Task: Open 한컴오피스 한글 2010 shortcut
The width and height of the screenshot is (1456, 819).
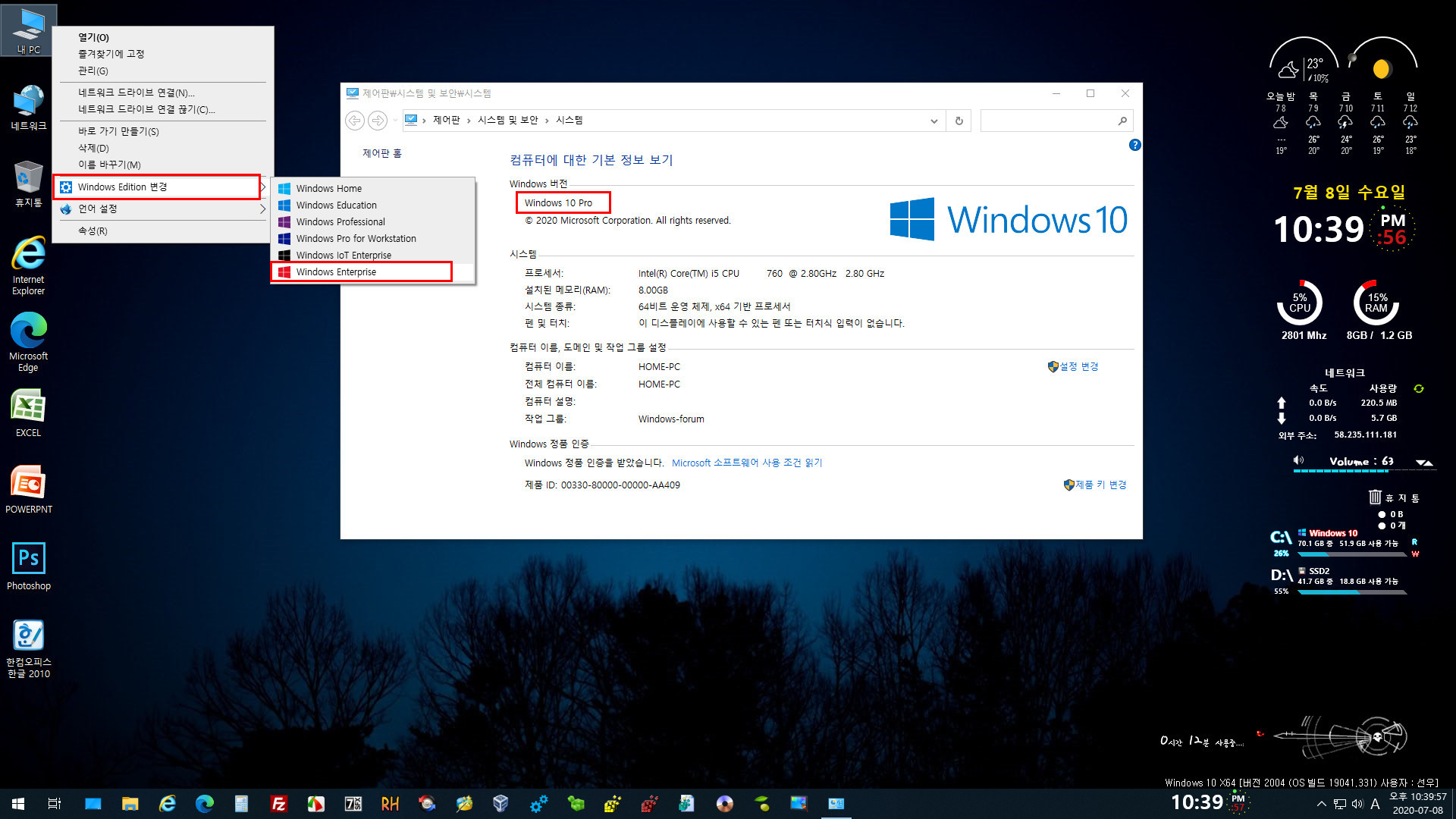Action: (x=29, y=648)
